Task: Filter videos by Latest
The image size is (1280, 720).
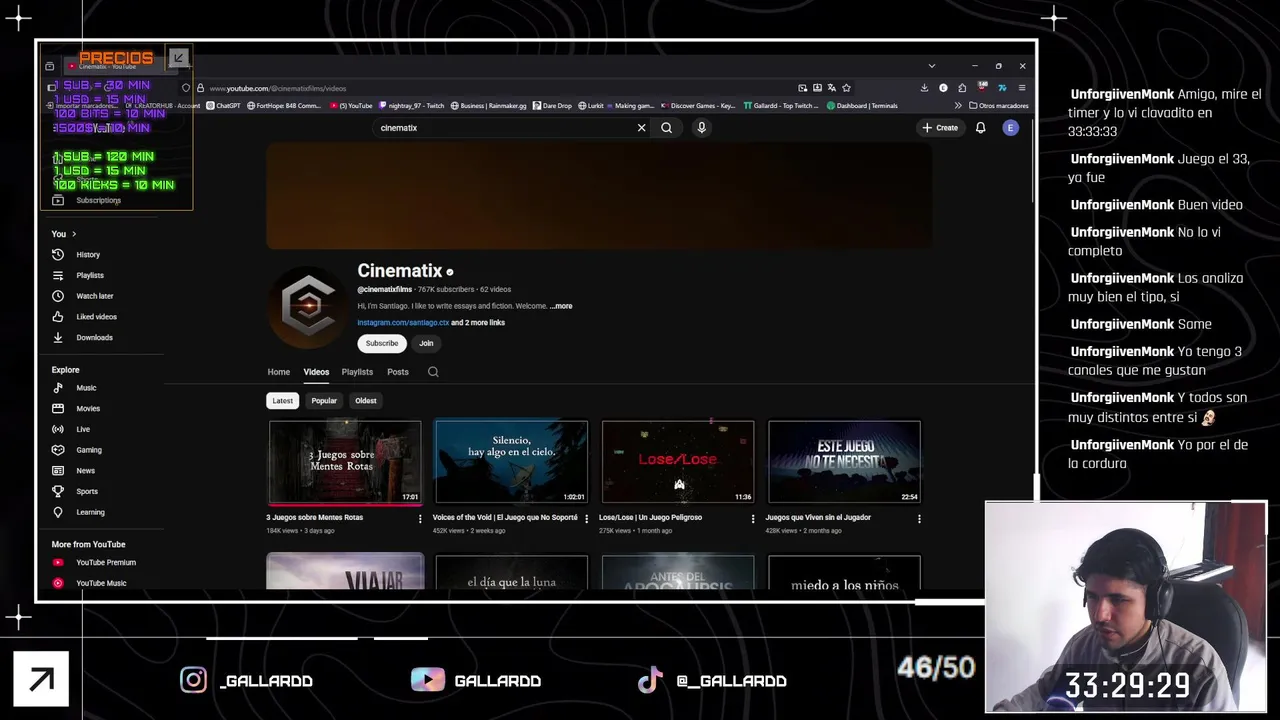Action: point(283,401)
